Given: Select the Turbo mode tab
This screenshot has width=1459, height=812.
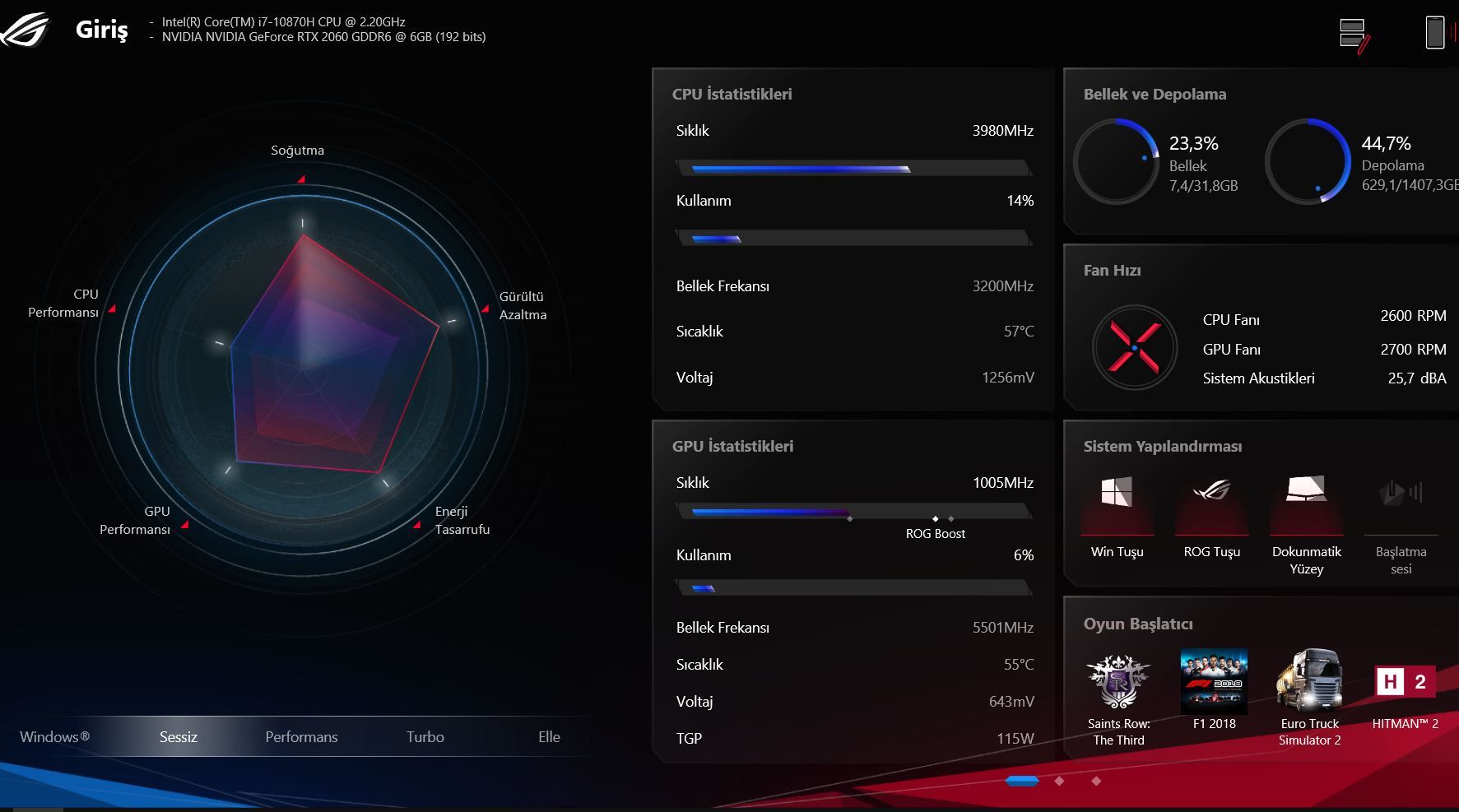Looking at the screenshot, I should pyautogui.click(x=425, y=736).
